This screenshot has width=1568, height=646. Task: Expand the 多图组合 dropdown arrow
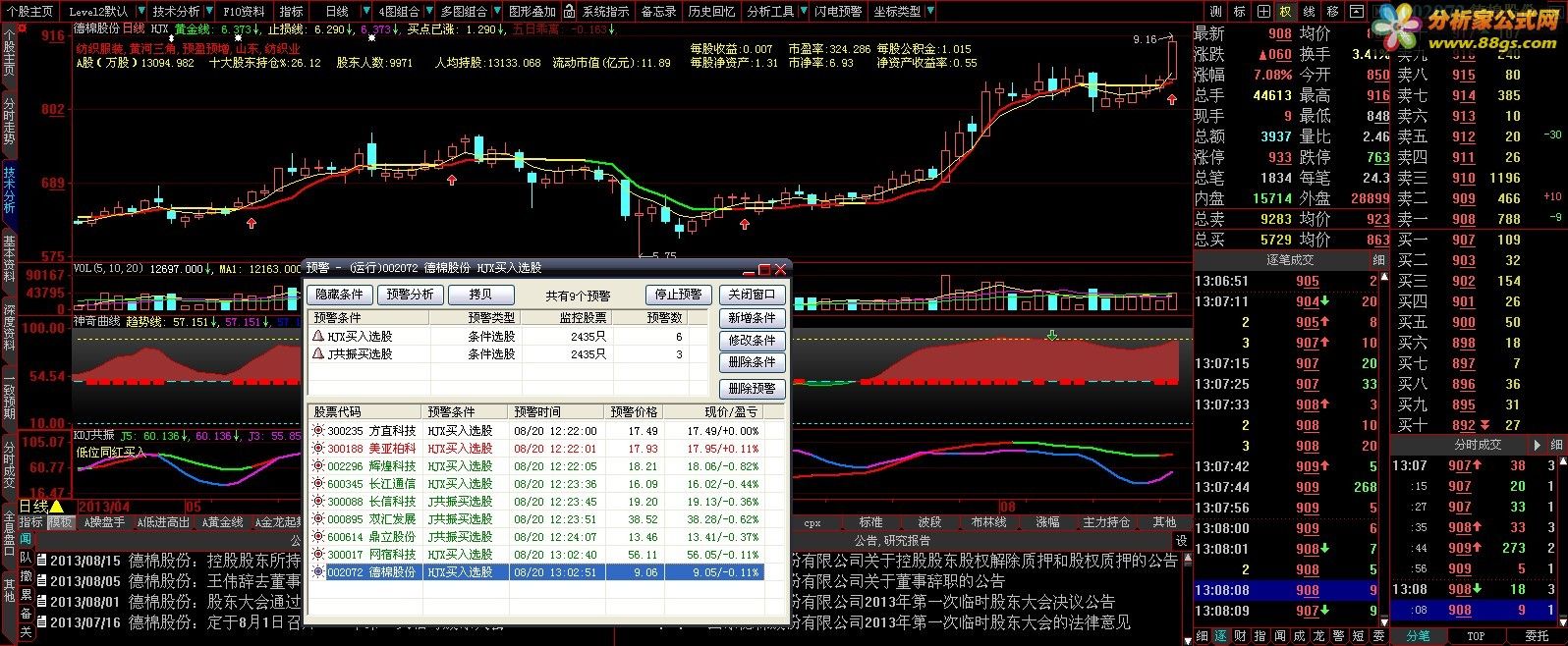click(x=497, y=11)
